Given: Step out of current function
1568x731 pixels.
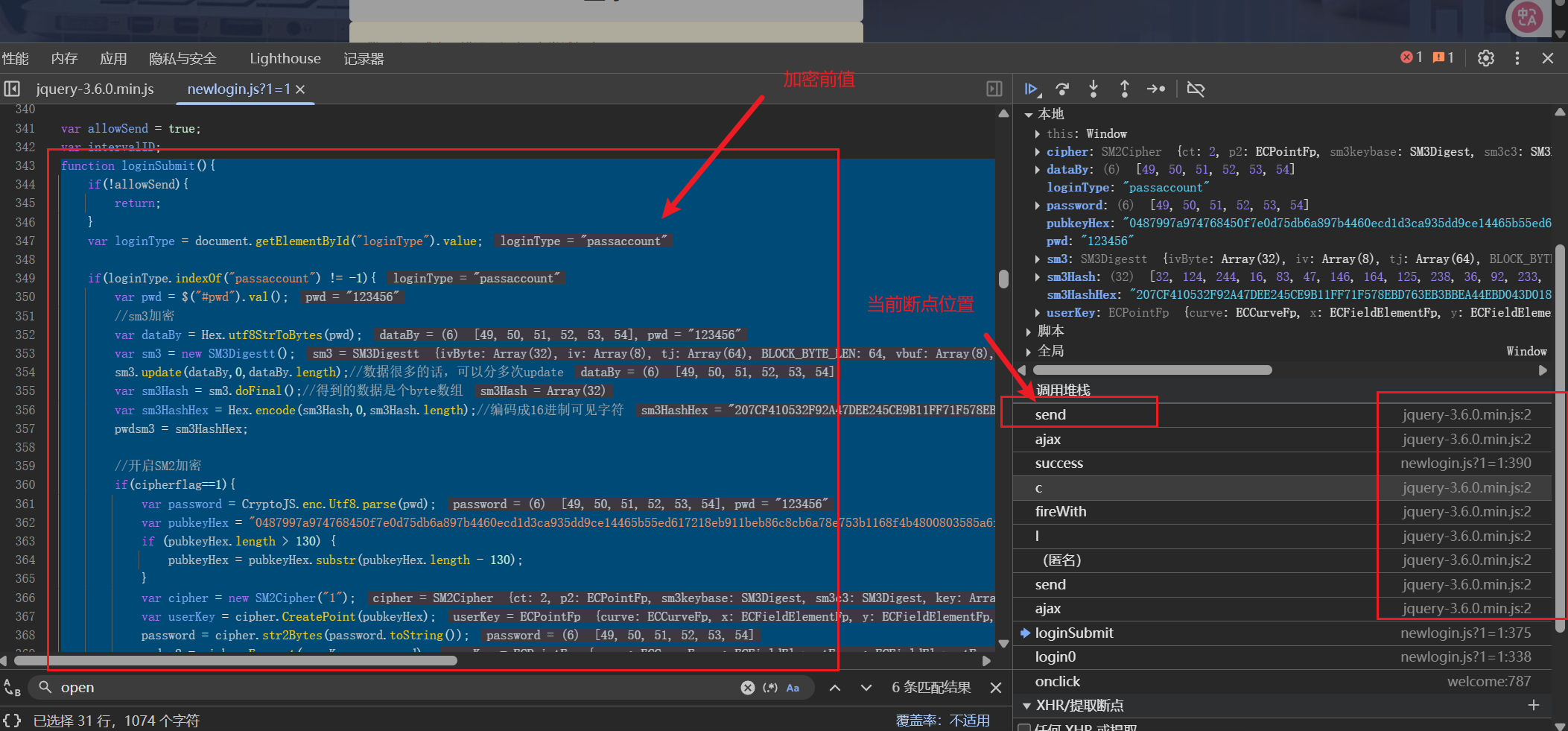Looking at the screenshot, I should tap(1124, 89).
